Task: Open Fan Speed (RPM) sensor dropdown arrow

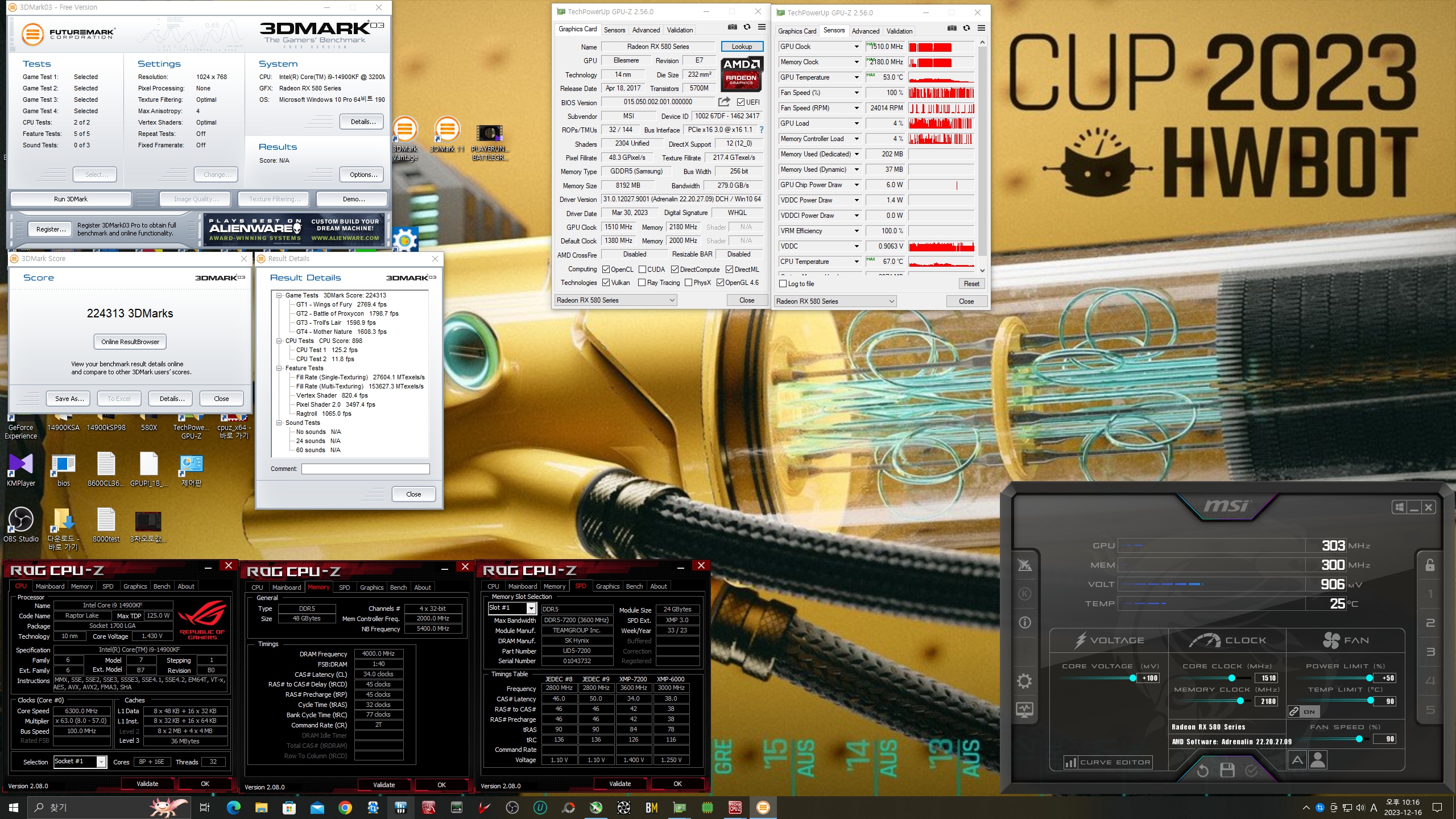Action: [856, 108]
